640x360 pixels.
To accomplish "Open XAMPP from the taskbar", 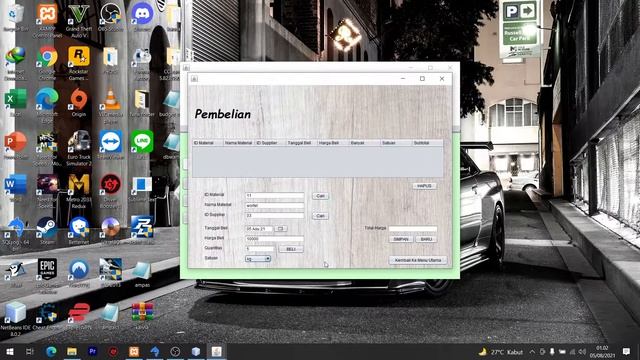I will (134, 351).
